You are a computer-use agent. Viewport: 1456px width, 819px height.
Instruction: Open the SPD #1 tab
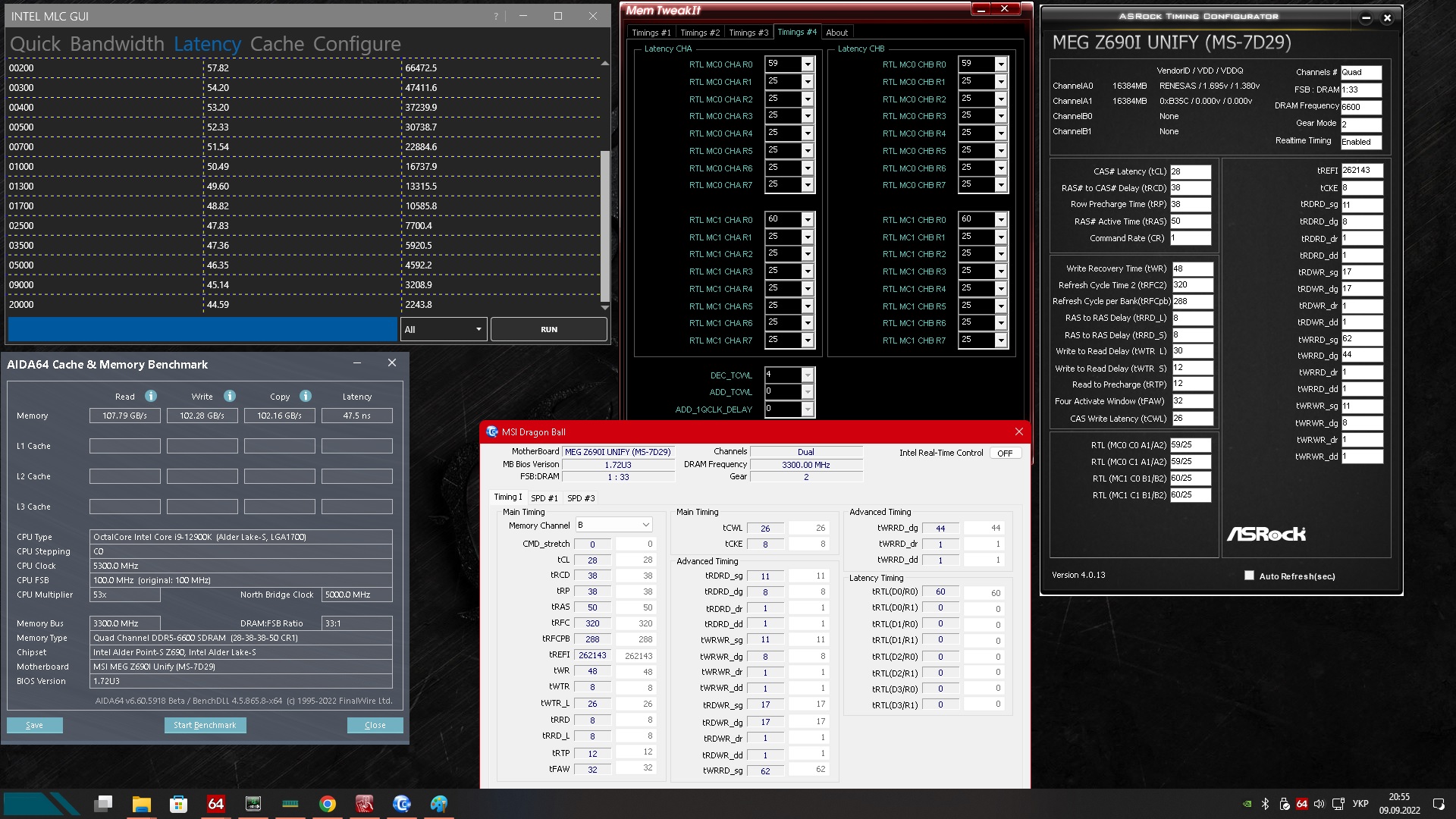point(544,498)
